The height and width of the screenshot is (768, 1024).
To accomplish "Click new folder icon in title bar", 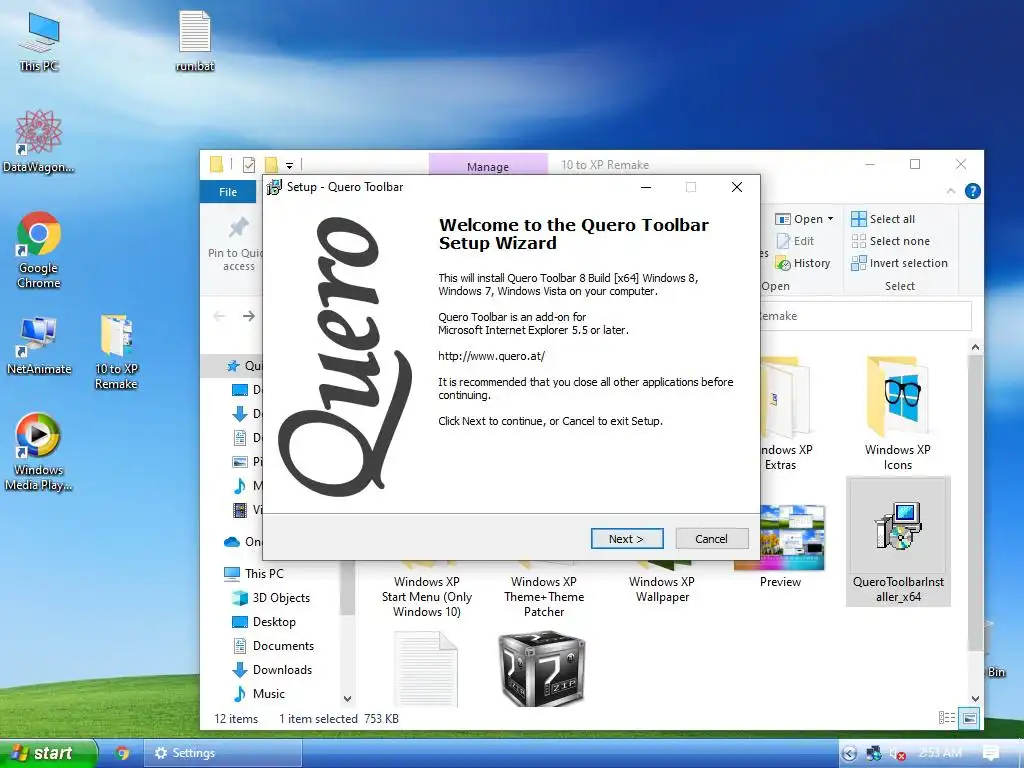I will 271,165.
